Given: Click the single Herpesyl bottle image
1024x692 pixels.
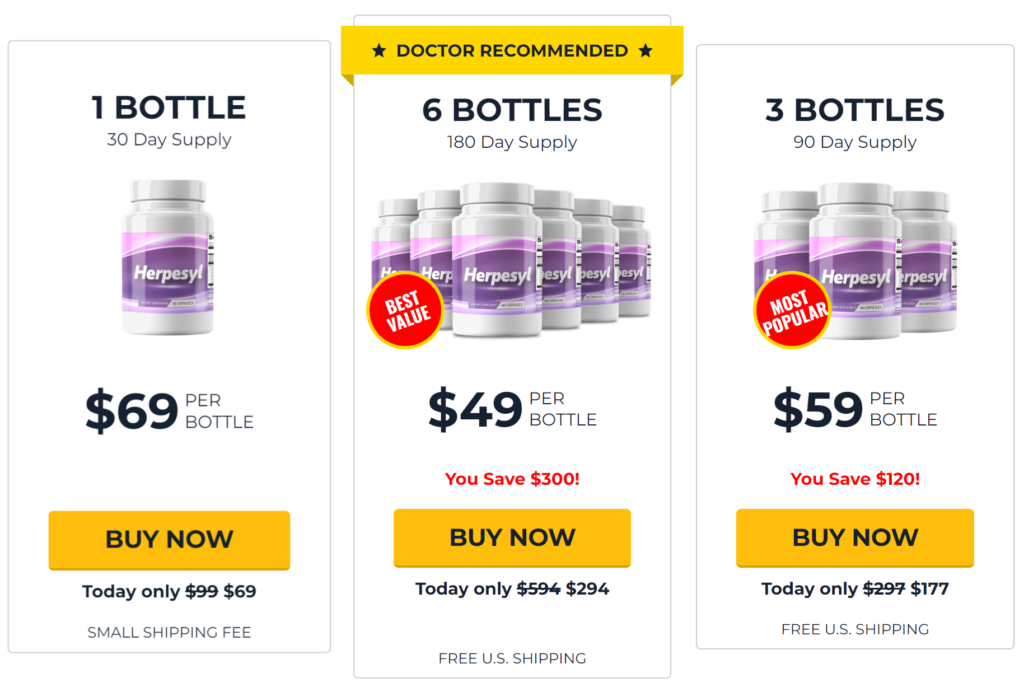Looking at the screenshot, I should [168, 257].
